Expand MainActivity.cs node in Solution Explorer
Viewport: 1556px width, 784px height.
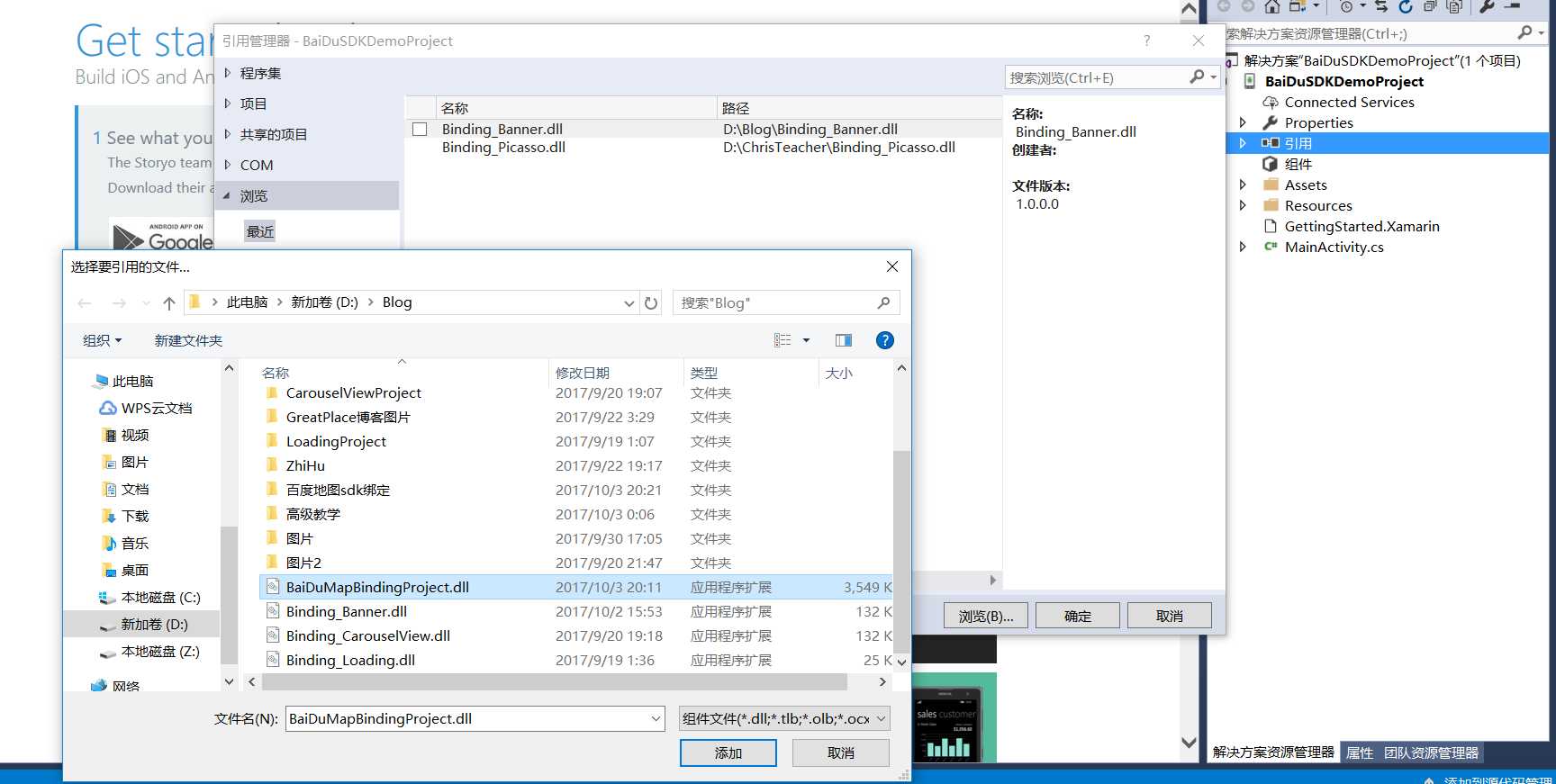pos(1243,248)
